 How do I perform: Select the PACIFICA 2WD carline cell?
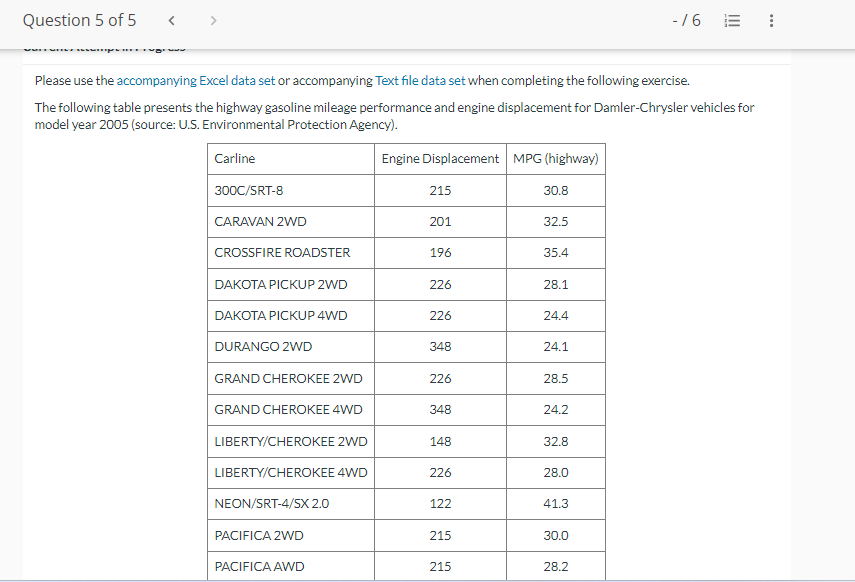click(x=291, y=535)
